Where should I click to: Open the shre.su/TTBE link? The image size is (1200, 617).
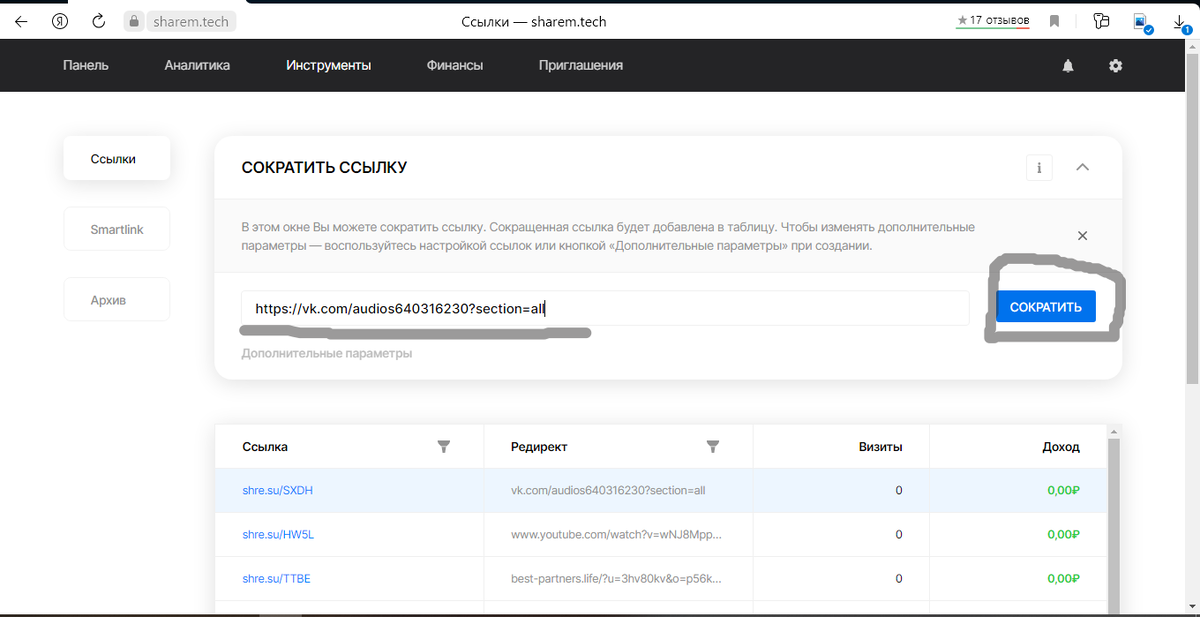coord(276,579)
